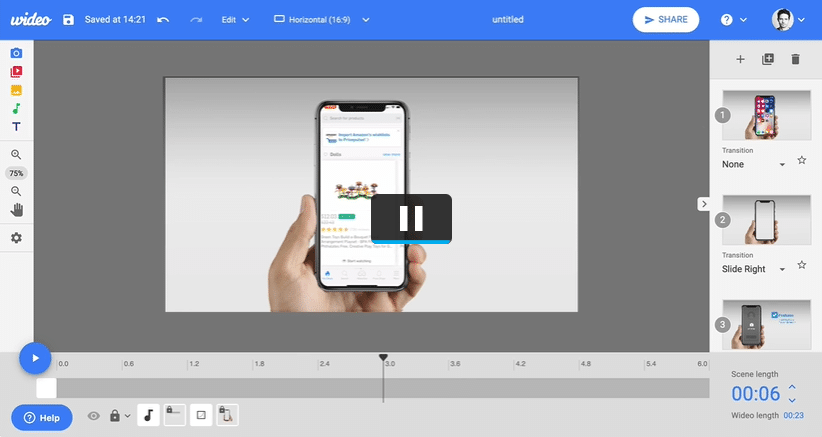Toggle the star beside Slide Right transition

801,266
